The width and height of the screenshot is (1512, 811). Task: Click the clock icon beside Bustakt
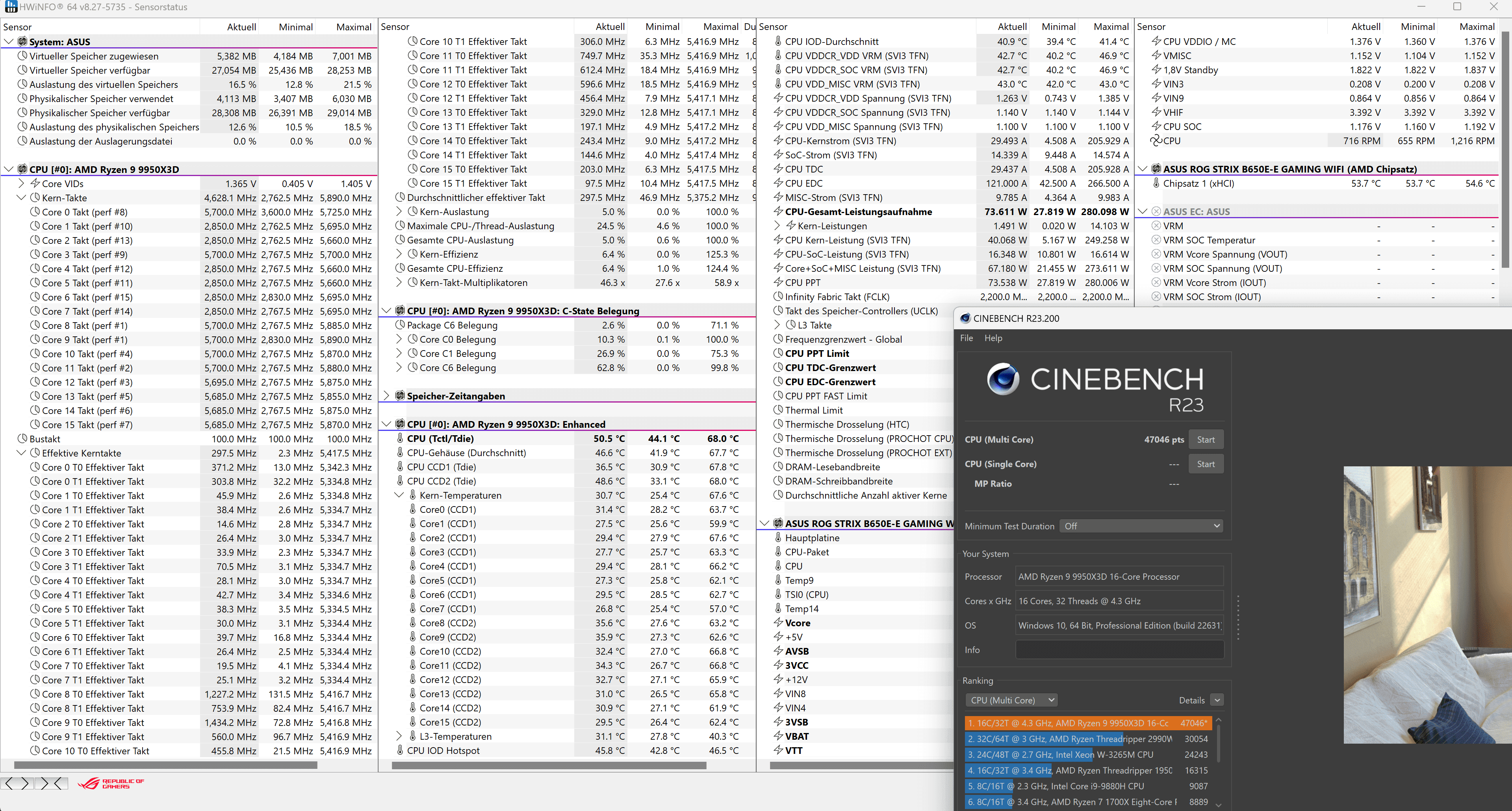(22, 439)
